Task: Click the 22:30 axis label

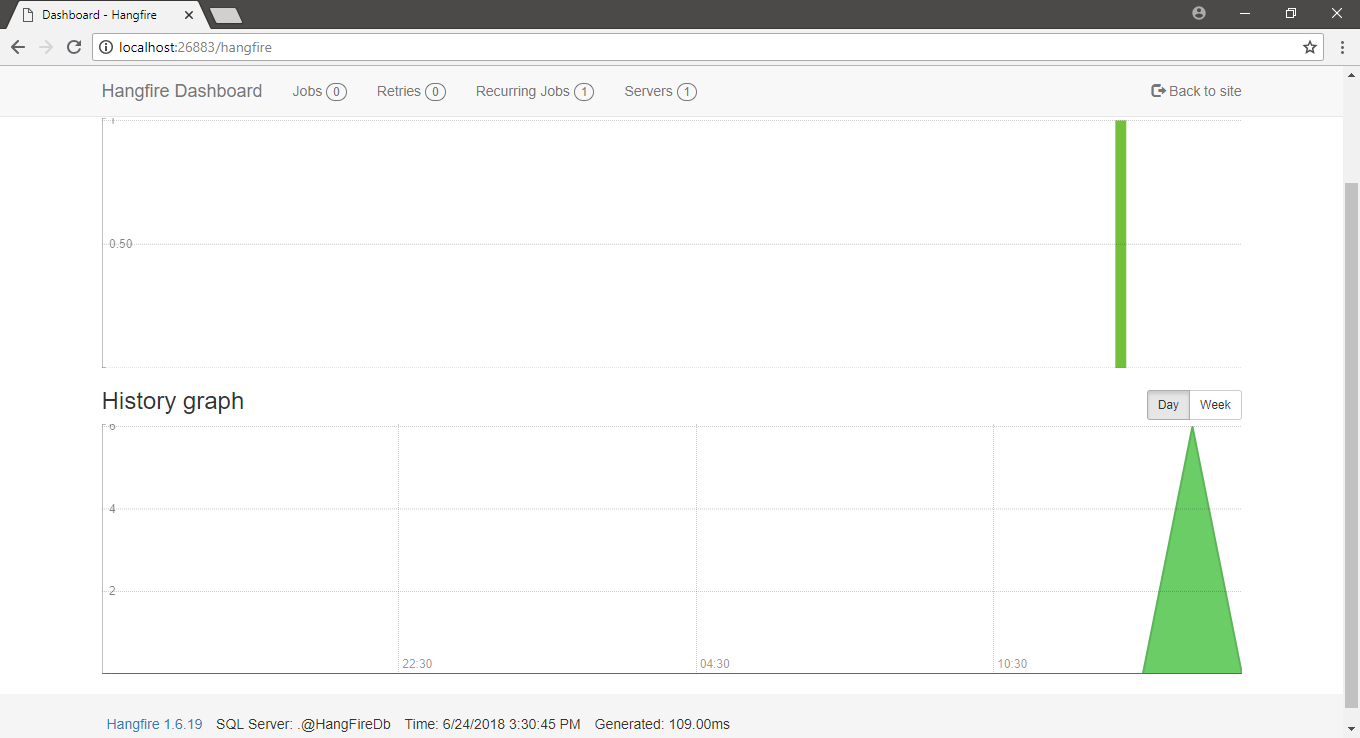Action: click(x=417, y=664)
